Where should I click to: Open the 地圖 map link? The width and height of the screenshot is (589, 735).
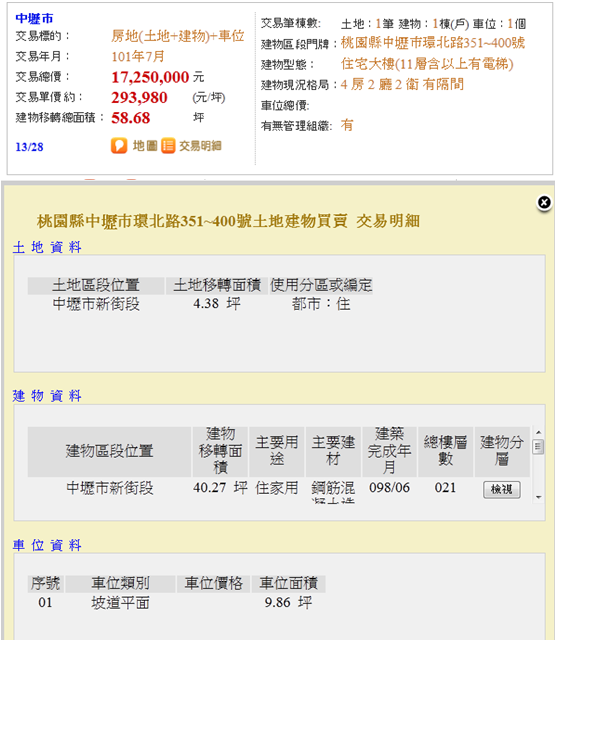click(145, 146)
